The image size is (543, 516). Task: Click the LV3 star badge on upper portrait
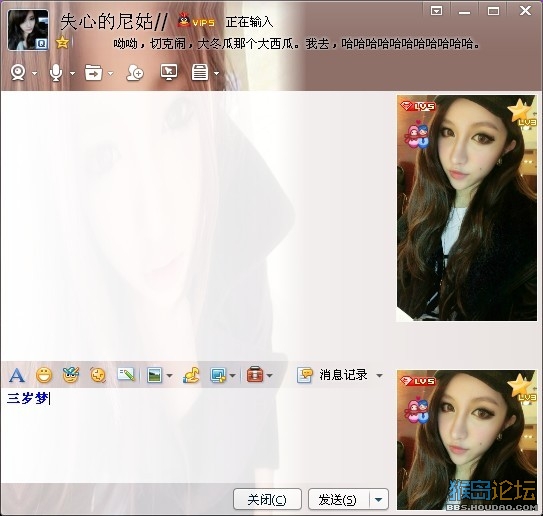pos(522,113)
